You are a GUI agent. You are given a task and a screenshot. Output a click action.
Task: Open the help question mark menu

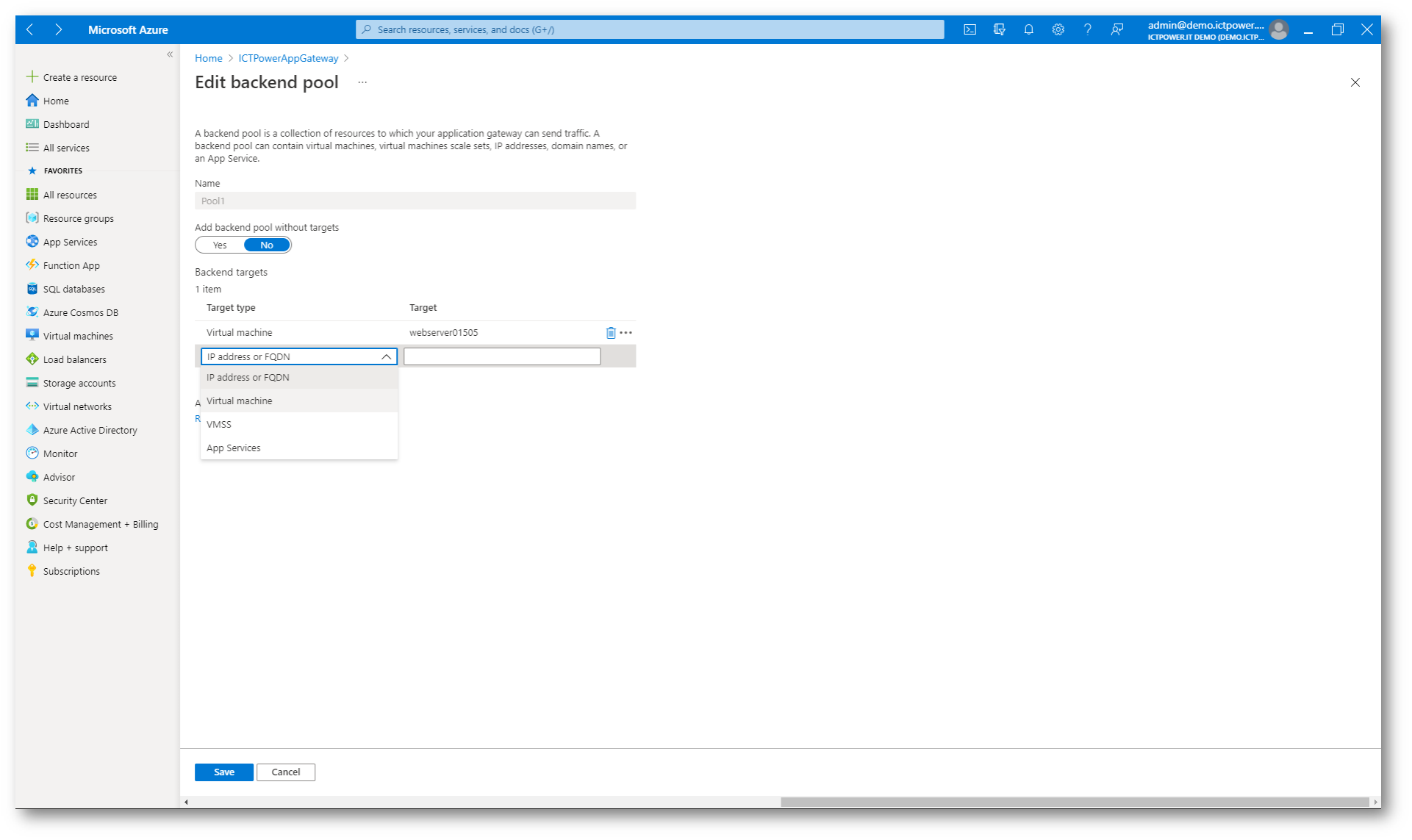tap(1087, 29)
